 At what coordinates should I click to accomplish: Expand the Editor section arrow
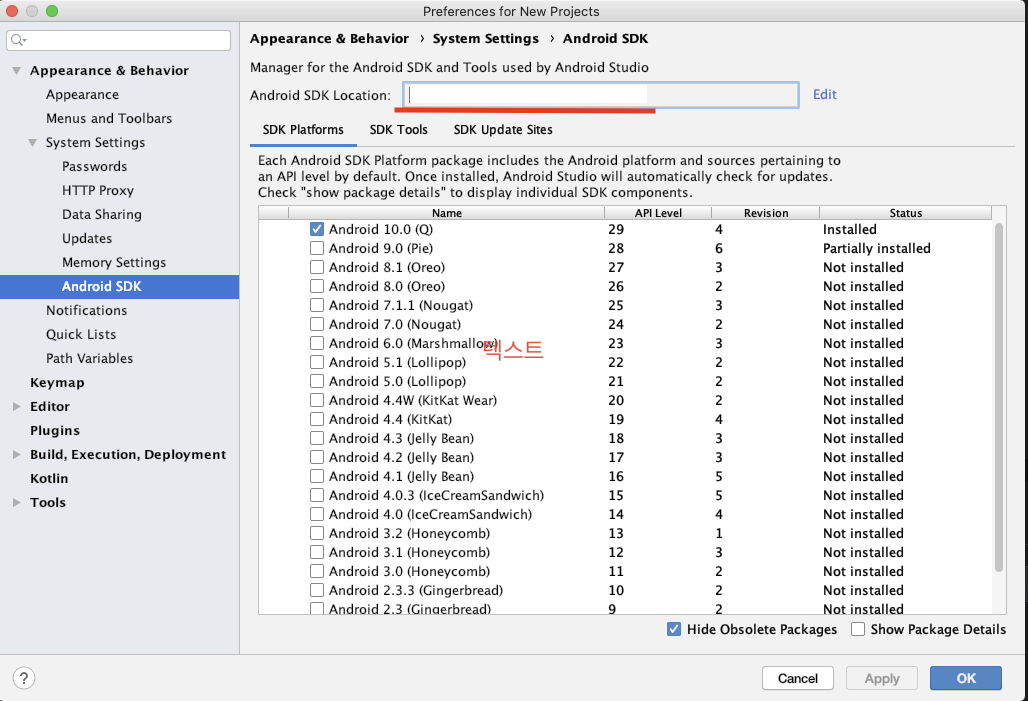[16, 407]
